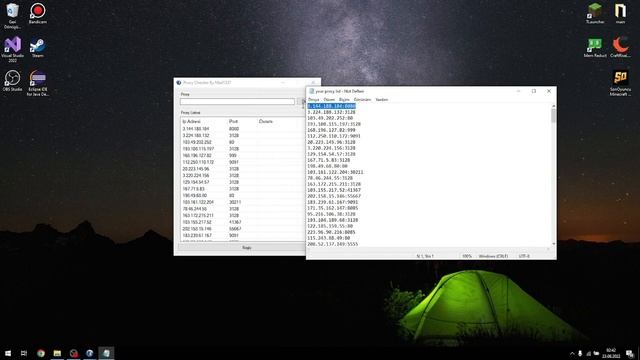Open the Visual Studio 2022 desktop shortcut
The height and width of the screenshot is (360, 640).
[x=12, y=49]
